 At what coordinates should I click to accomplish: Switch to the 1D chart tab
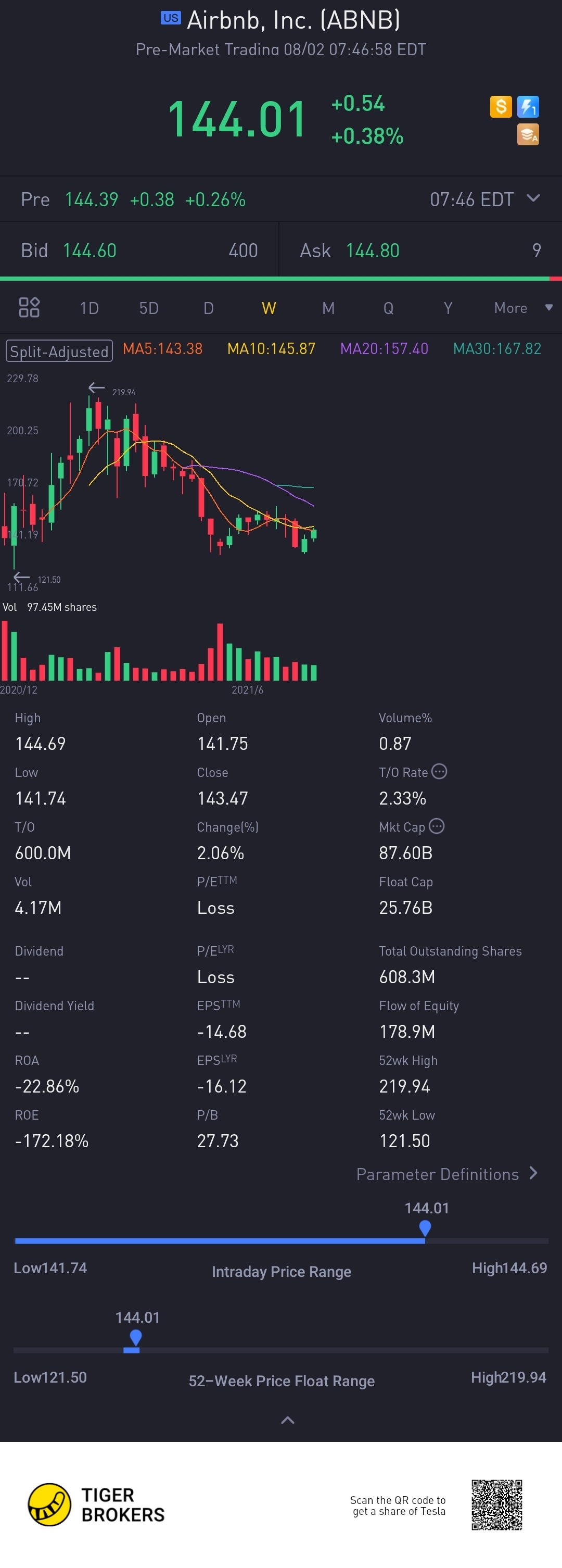pos(90,308)
